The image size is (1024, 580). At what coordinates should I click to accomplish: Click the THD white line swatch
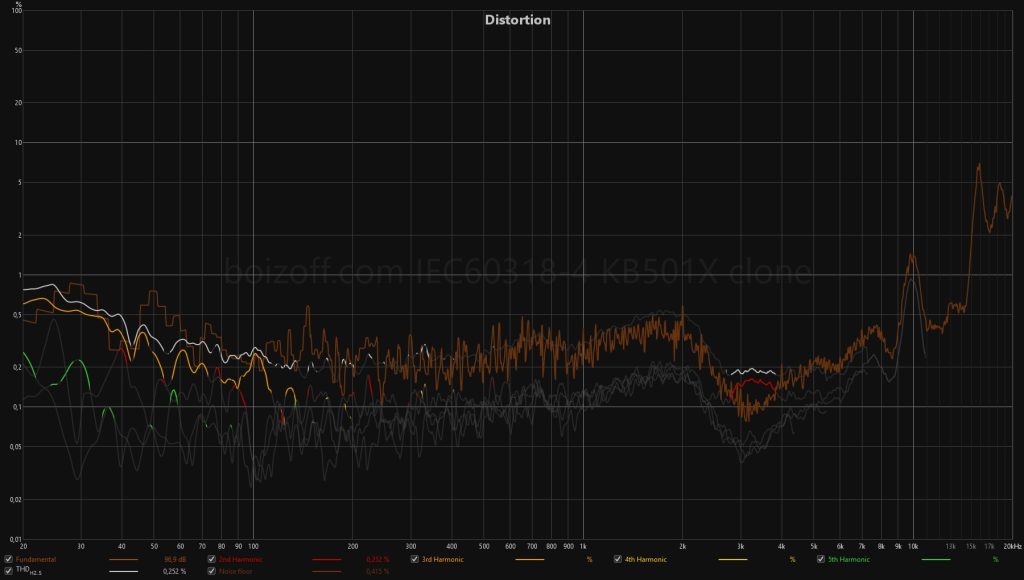[x=123, y=572]
